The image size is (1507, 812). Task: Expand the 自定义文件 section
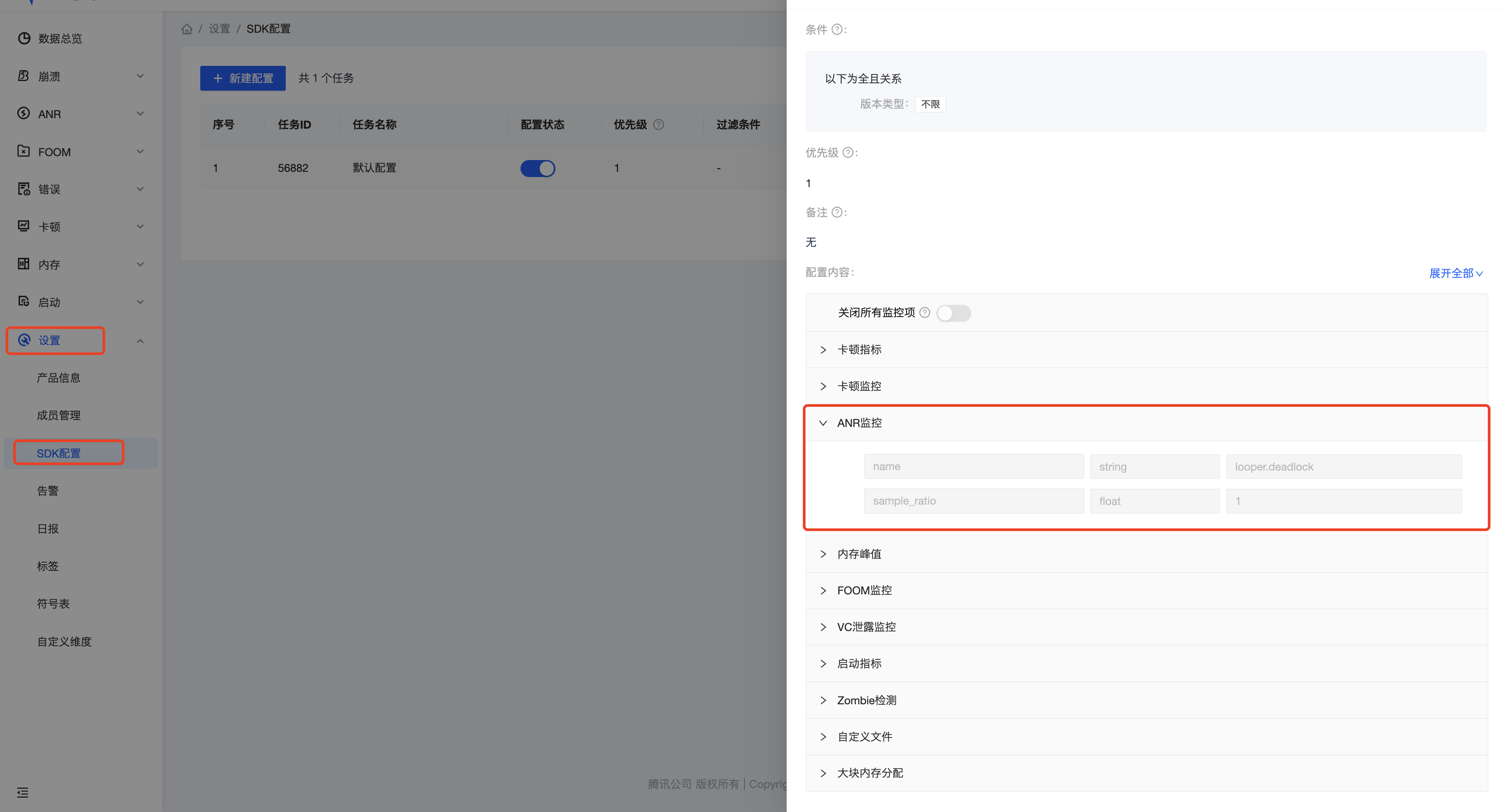[1147, 737]
